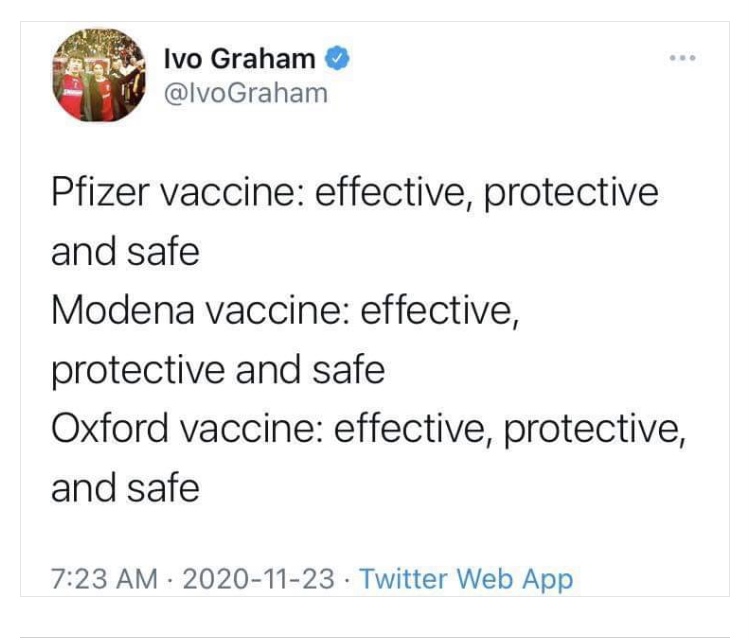Click the 'and safe' text below the Pfizer line
750x640 pixels.
(x=125, y=252)
